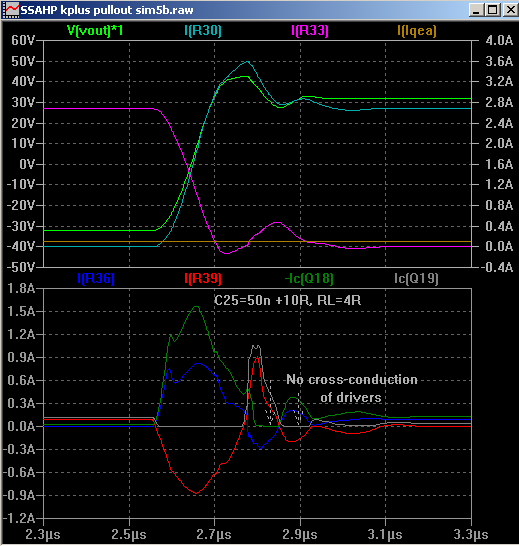Screen dimensions: 519x546
Task: Select the -Ic(Q18) trace label
Action: click(x=309, y=278)
